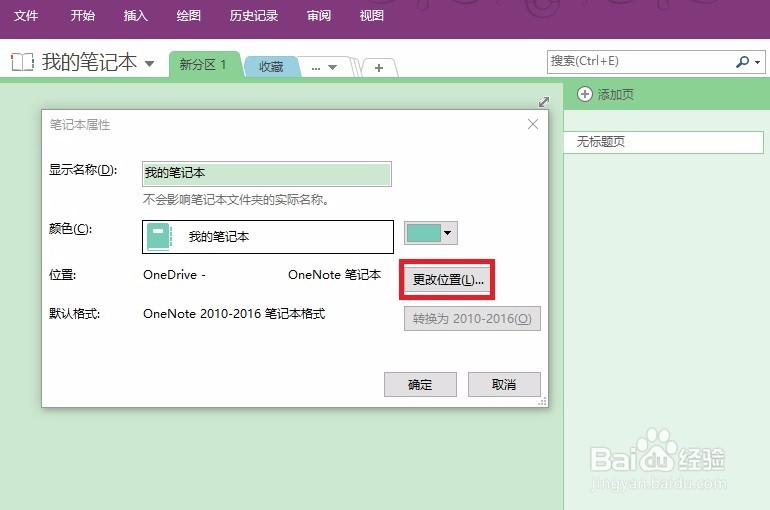Open the notebook color picker dropdown
This screenshot has height=510, width=770.
(431, 233)
